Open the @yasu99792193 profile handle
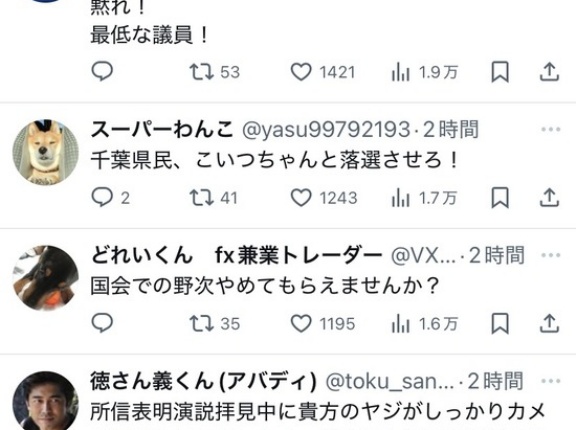The image size is (576, 430). point(326,129)
